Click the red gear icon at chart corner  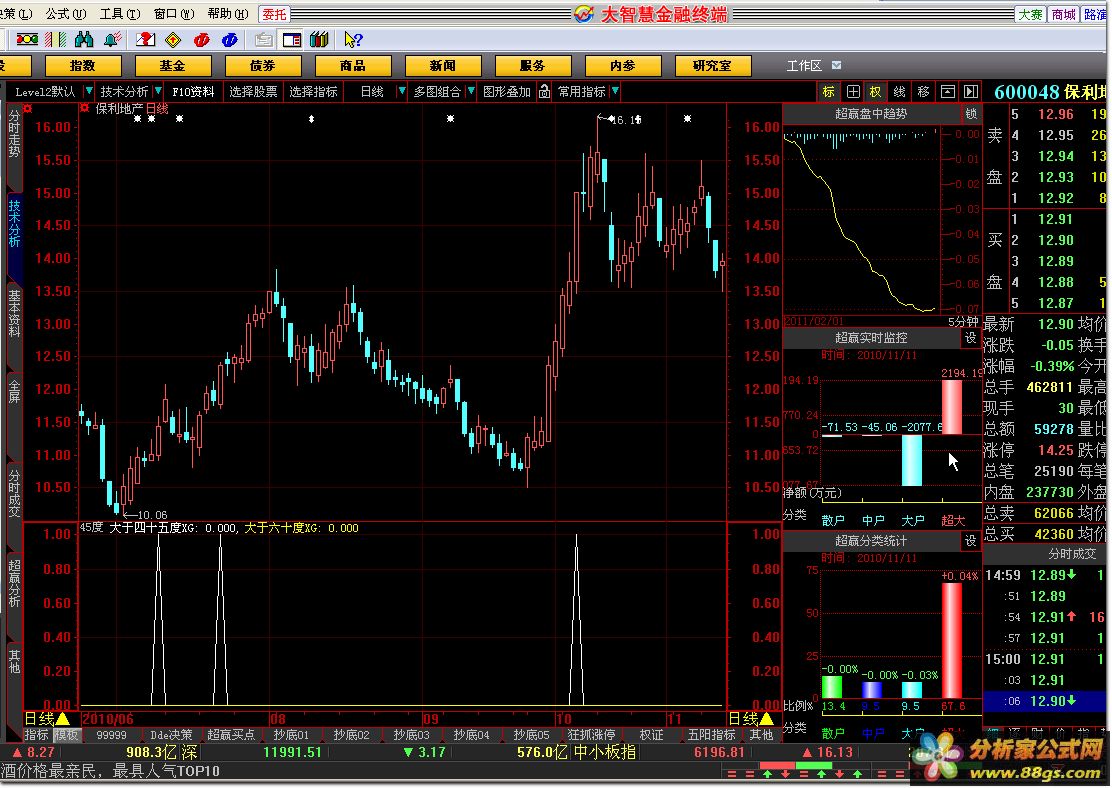[27, 109]
